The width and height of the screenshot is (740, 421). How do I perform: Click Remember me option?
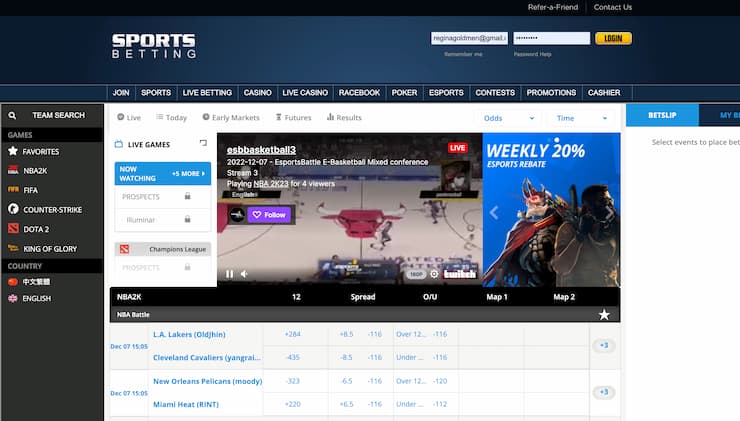pyautogui.click(x=463, y=54)
